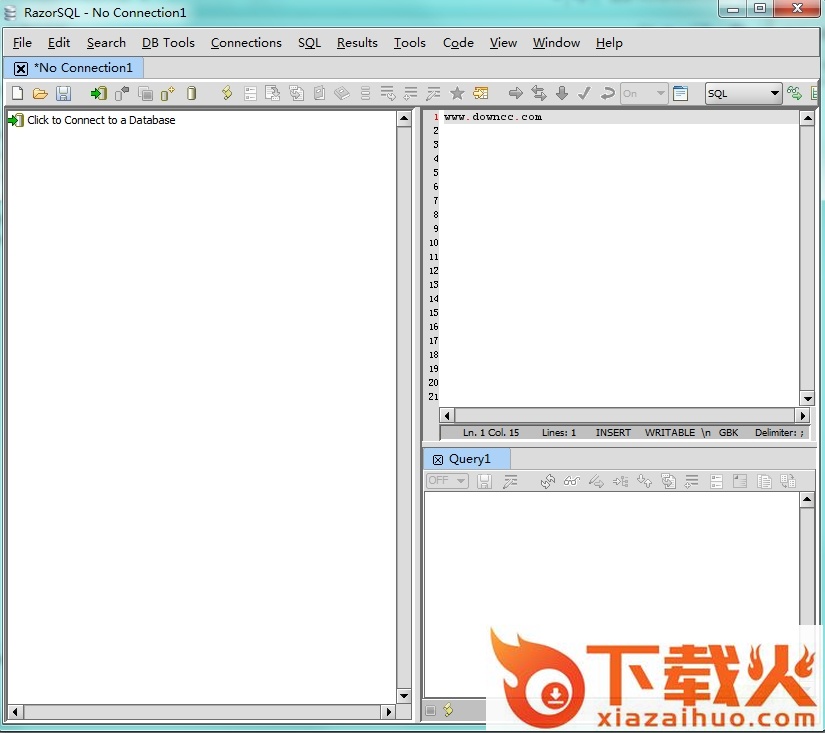
Task: Open the Connections menu
Action: click(246, 42)
